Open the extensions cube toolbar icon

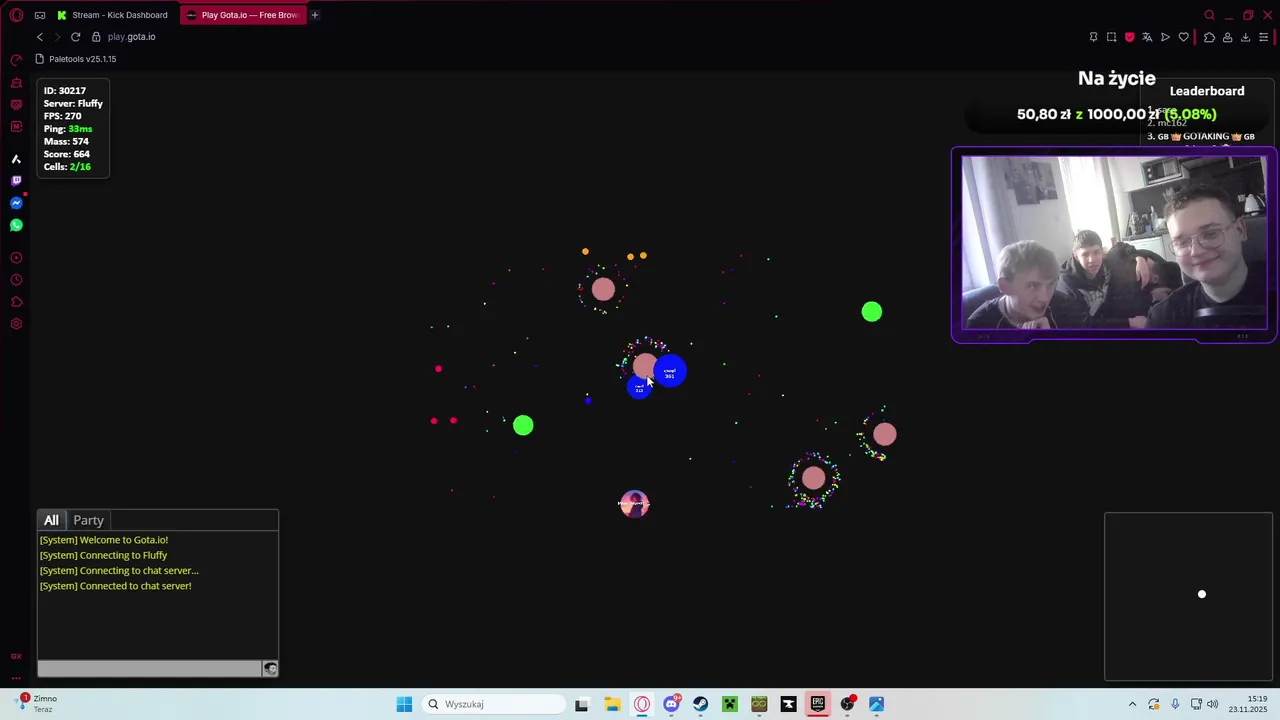pyautogui.click(x=1209, y=37)
